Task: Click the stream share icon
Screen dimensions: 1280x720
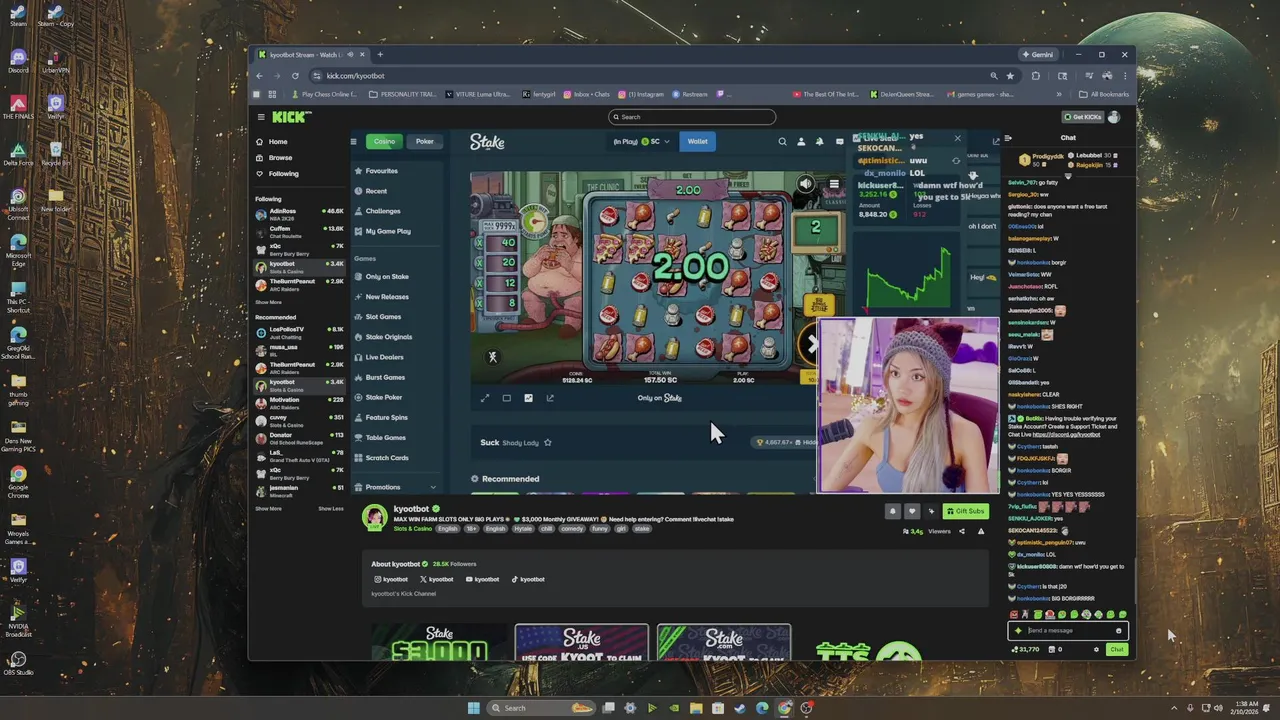Action: [x=962, y=531]
